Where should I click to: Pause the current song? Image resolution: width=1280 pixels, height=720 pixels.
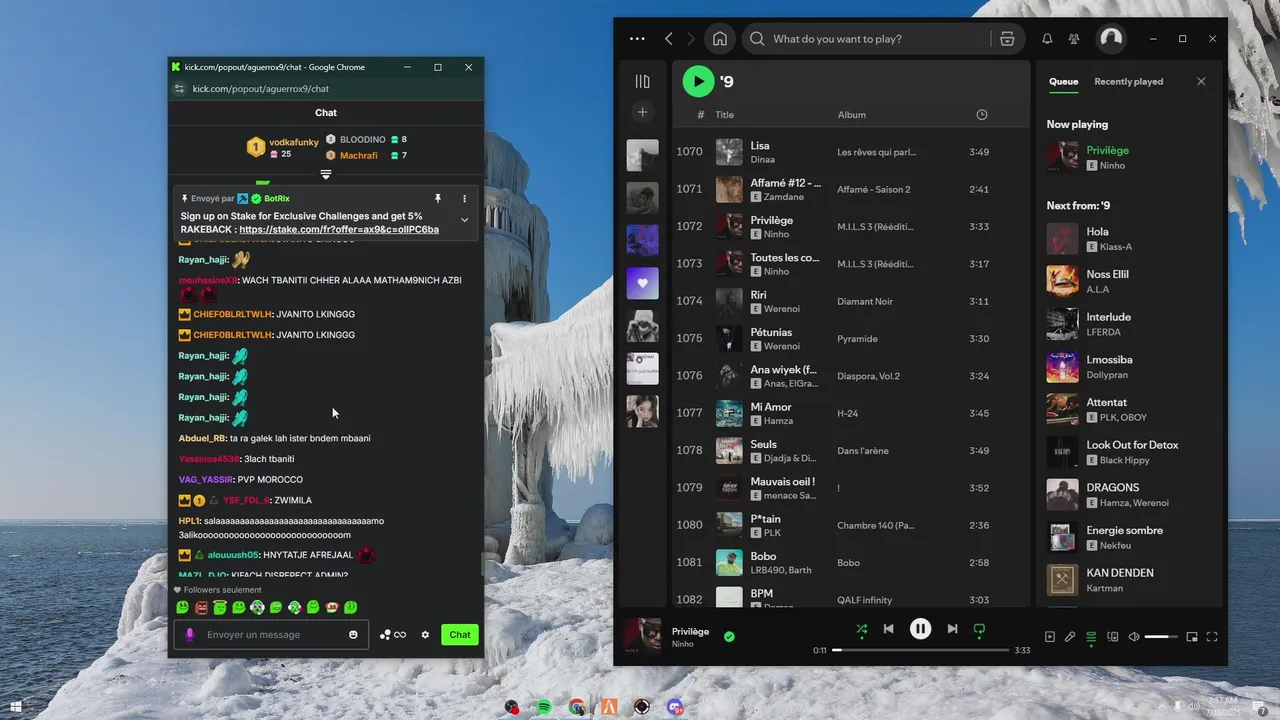click(920, 629)
